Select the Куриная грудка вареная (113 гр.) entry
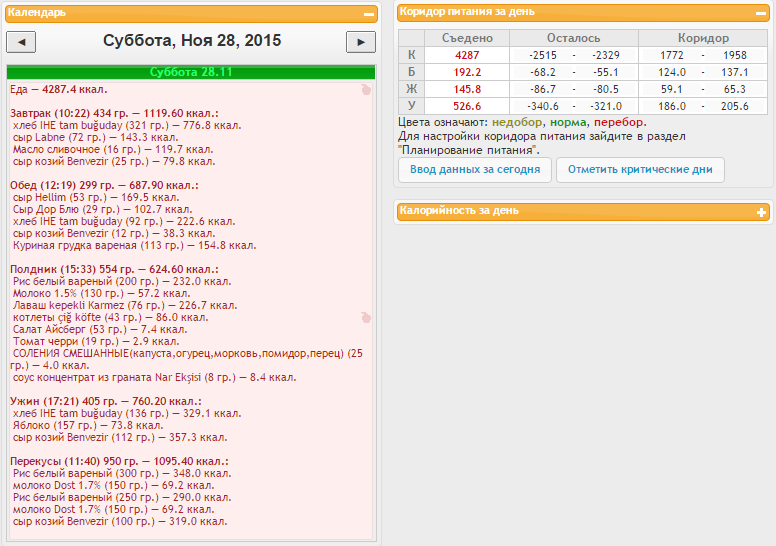Screen dimensions: 776x546 (135, 246)
